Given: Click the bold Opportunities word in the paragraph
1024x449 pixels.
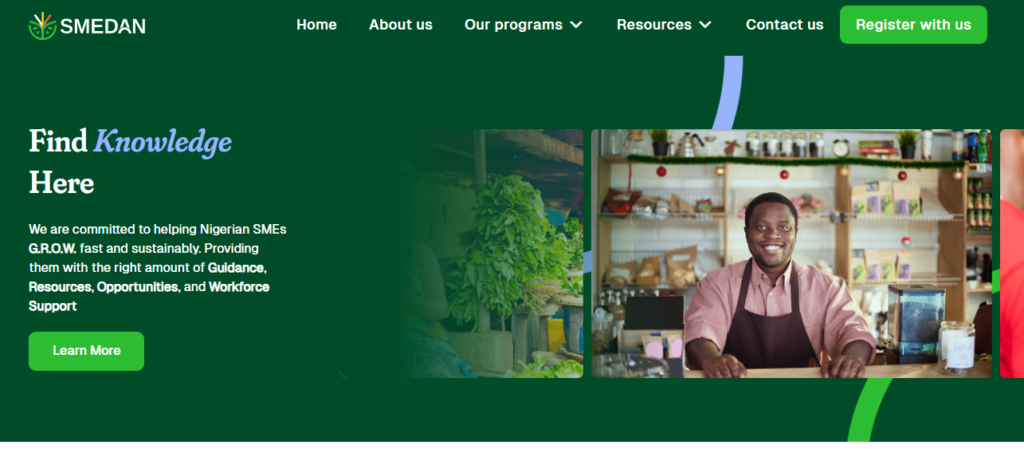Looking at the screenshot, I should pyautogui.click(x=137, y=287).
